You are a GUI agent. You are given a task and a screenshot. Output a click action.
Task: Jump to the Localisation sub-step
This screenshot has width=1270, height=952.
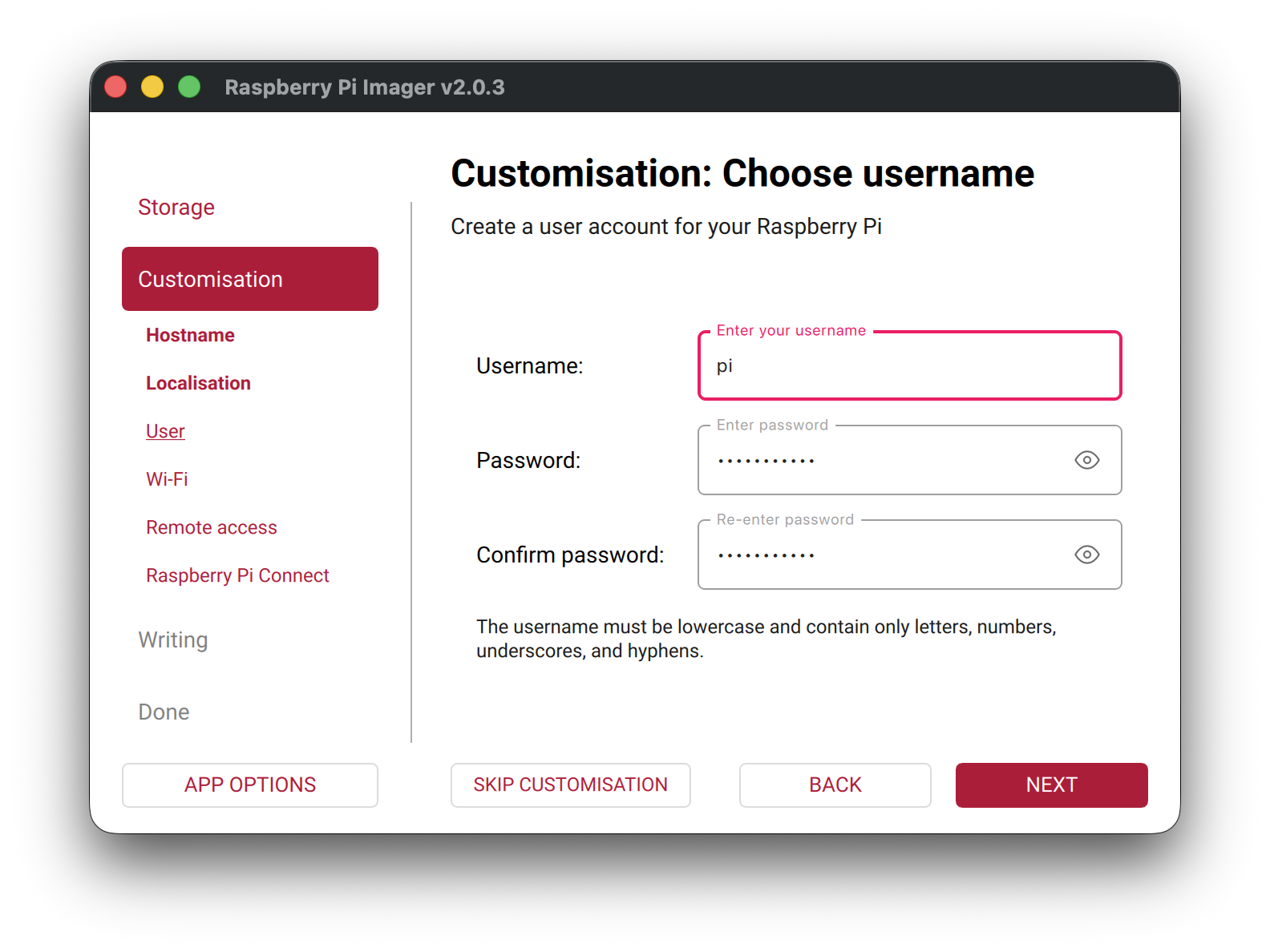coord(198,383)
